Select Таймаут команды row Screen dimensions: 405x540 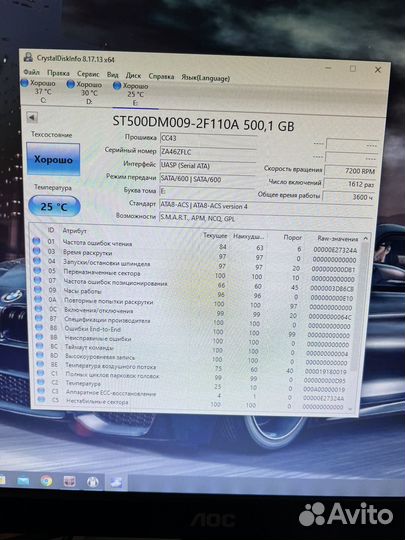(195, 349)
